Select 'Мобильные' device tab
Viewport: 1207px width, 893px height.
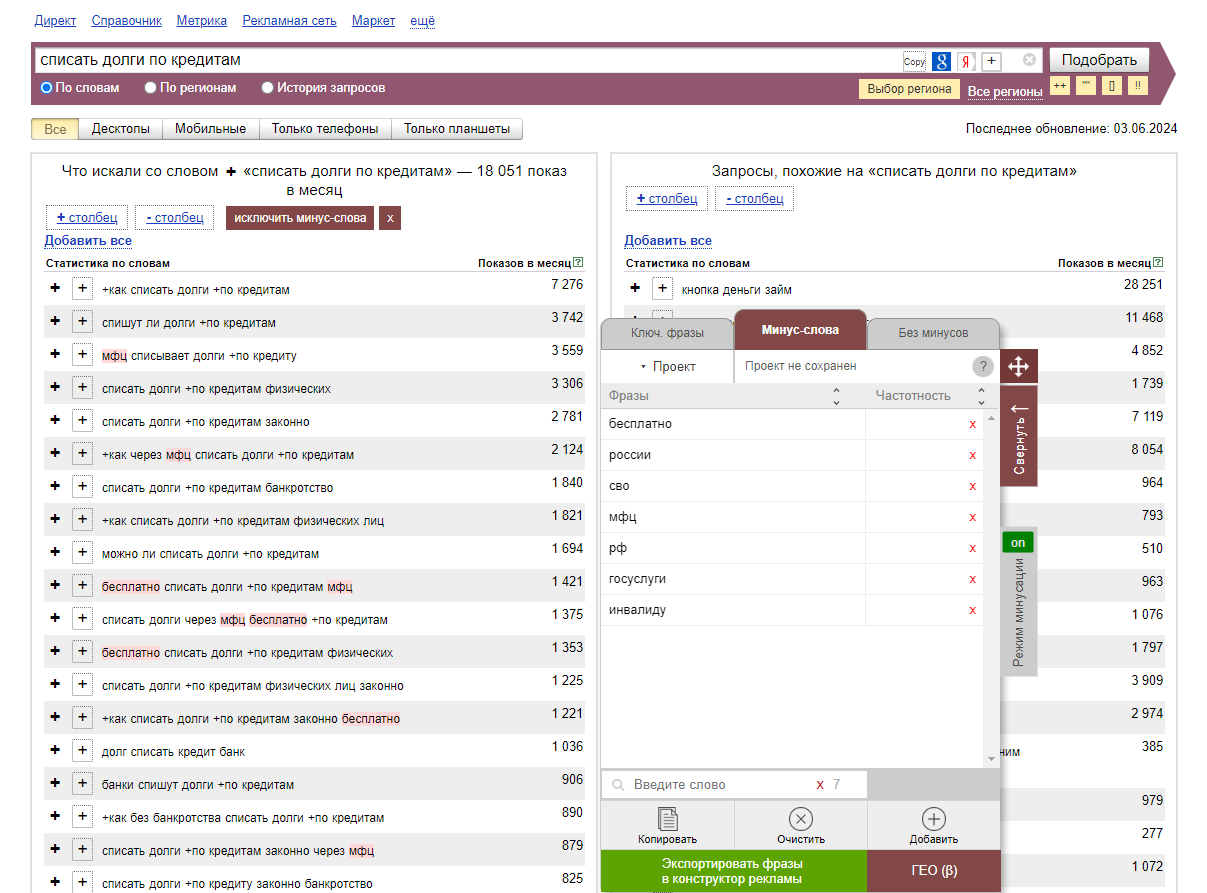[210, 129]
